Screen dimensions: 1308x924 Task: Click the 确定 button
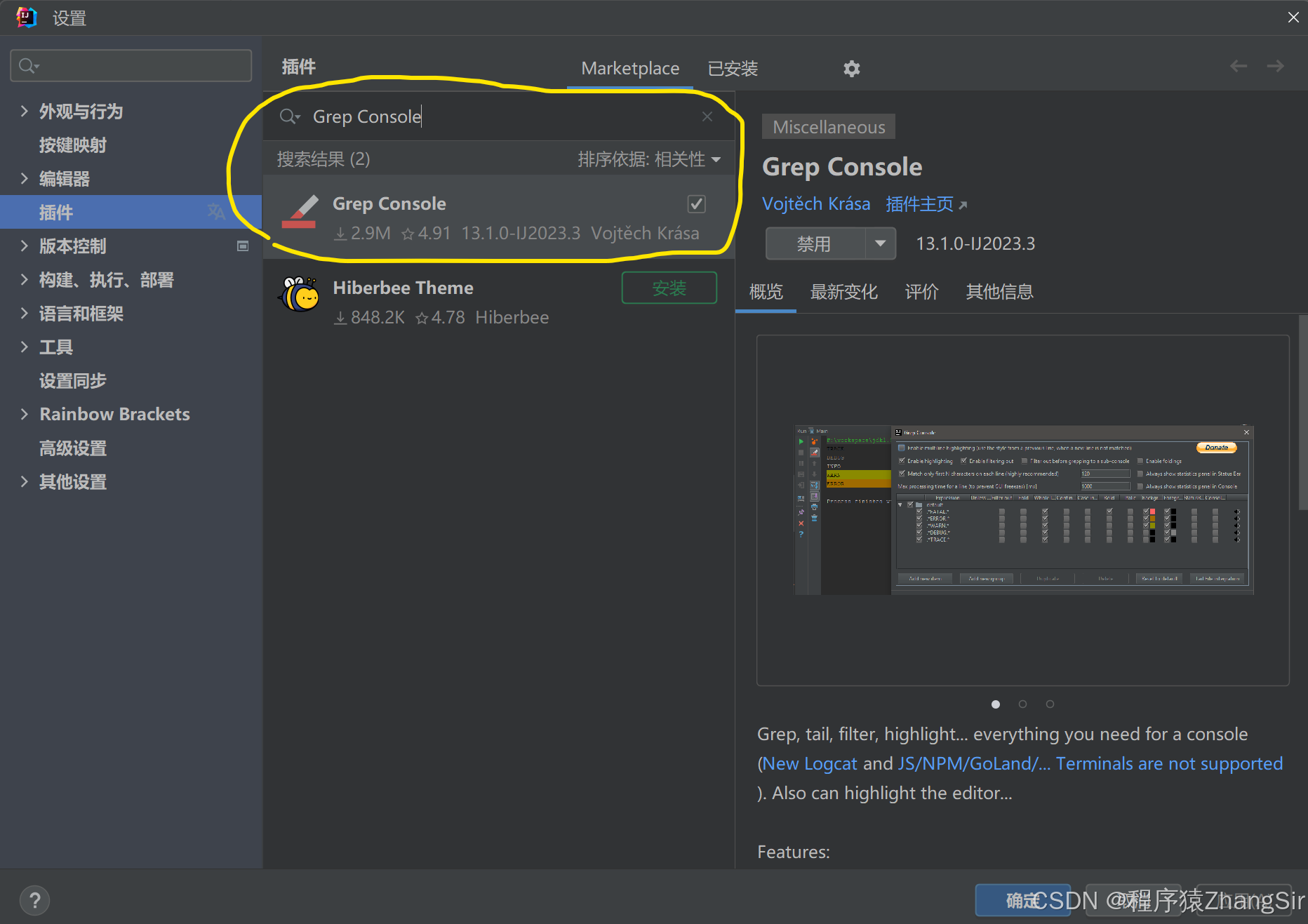(x=1022, y=900)
